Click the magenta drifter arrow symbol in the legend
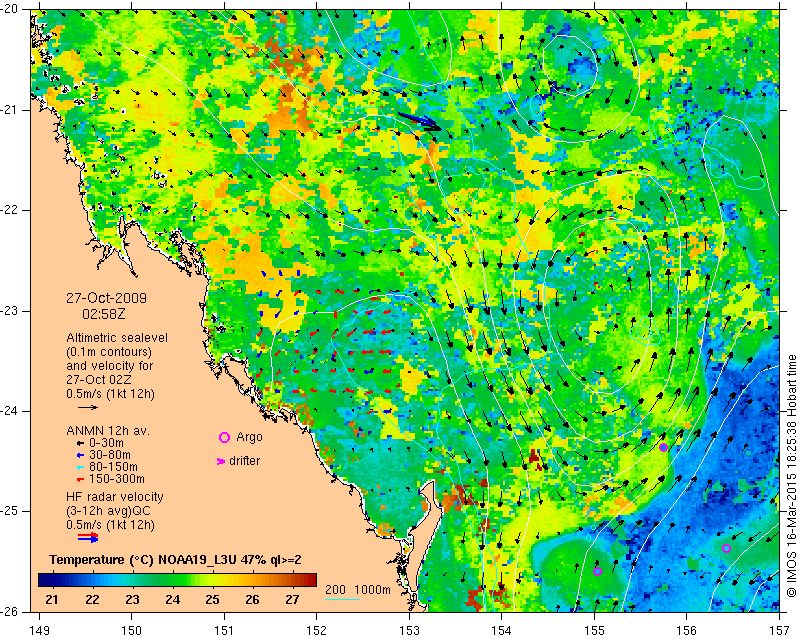 click(221, 461)
